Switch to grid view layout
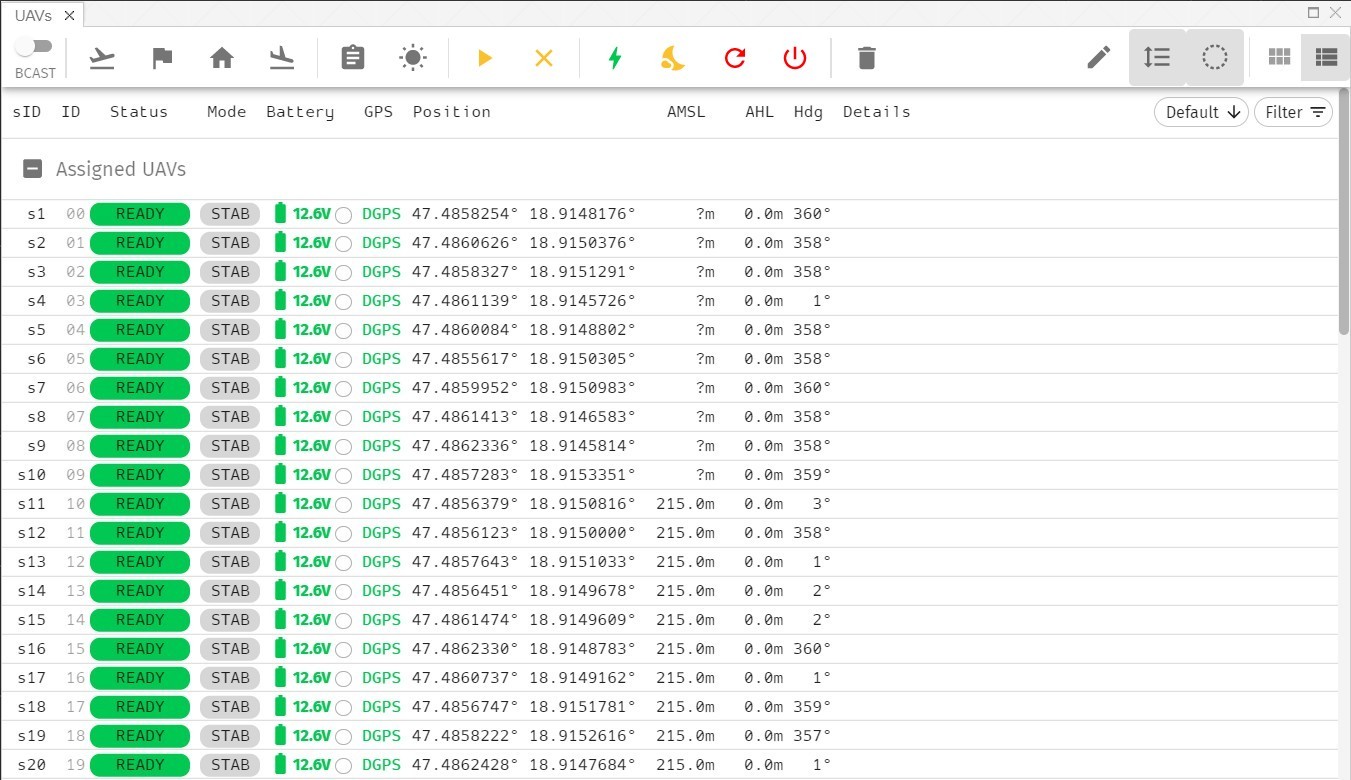 click(1279, 57)
